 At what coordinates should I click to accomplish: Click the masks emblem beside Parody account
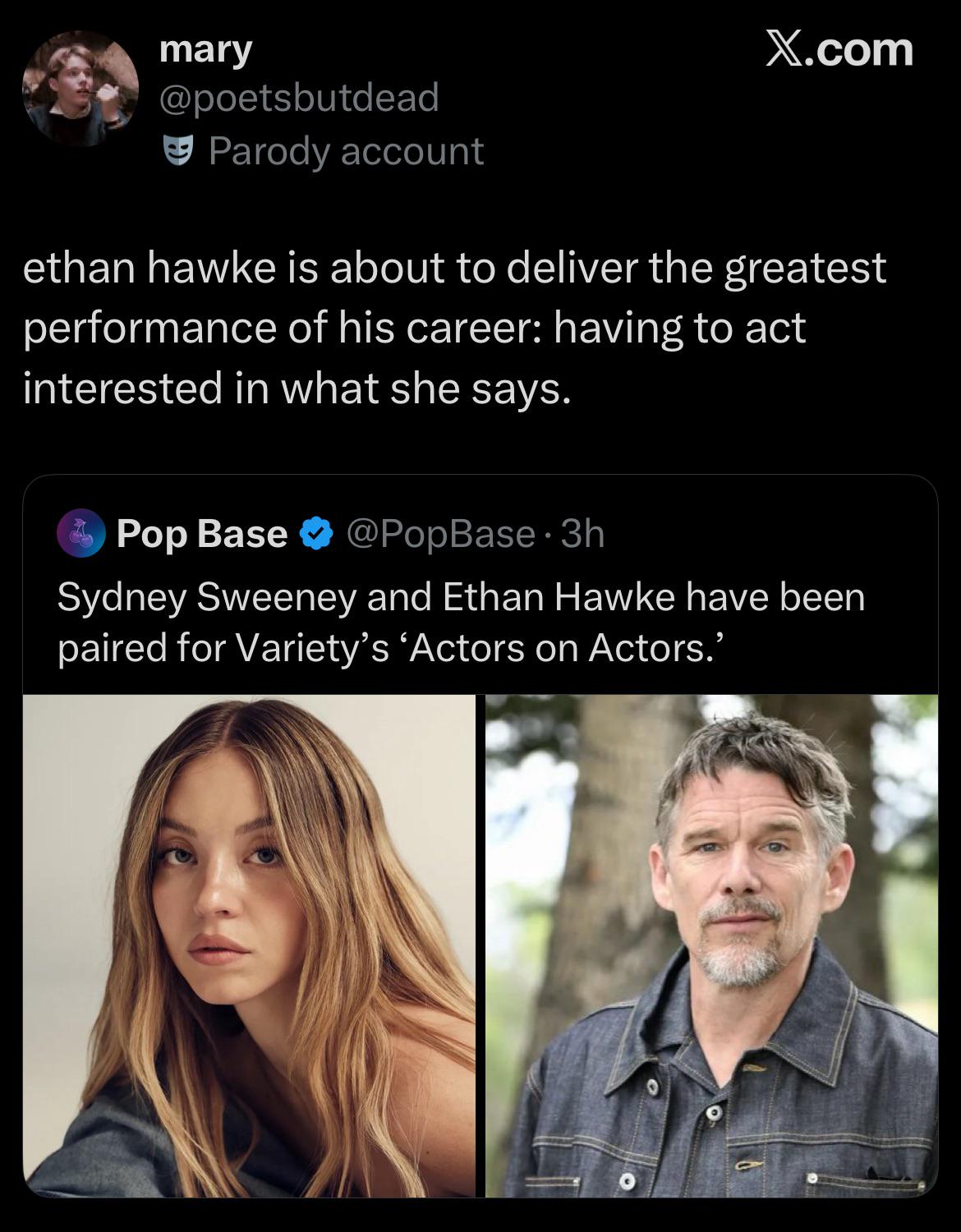(184, 151)
